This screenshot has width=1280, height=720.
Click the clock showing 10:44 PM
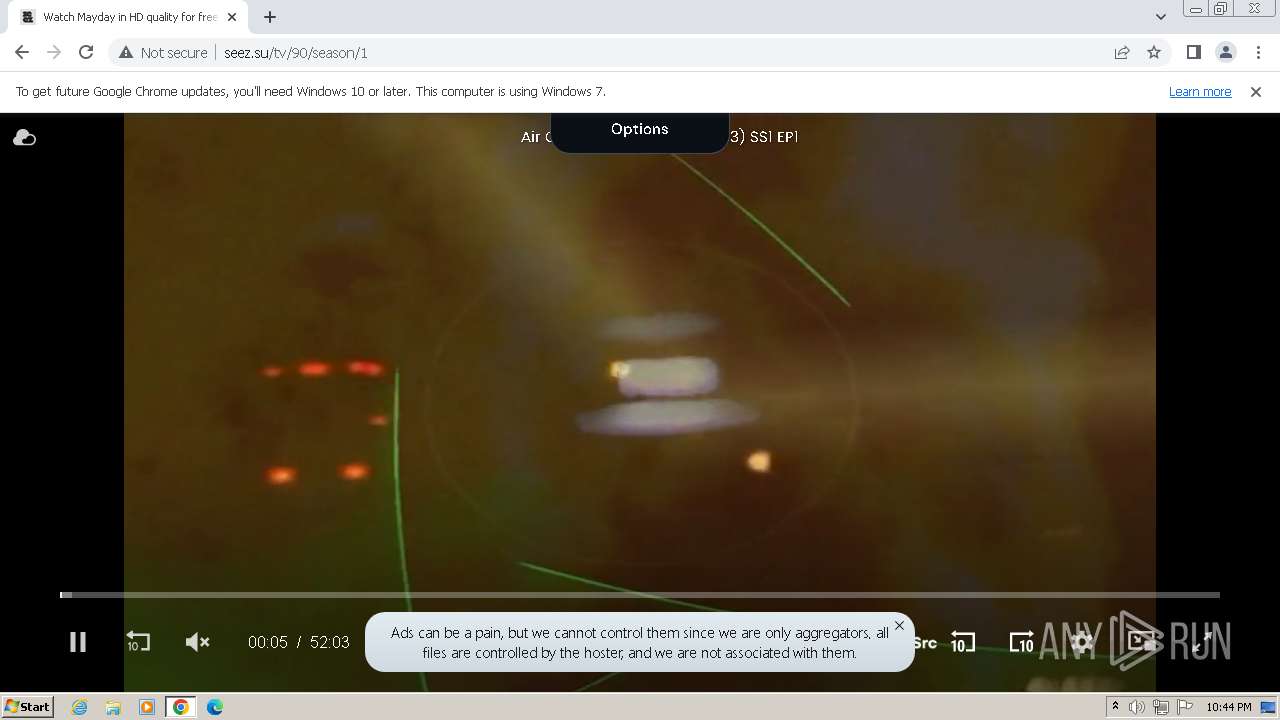[1229, 707]
